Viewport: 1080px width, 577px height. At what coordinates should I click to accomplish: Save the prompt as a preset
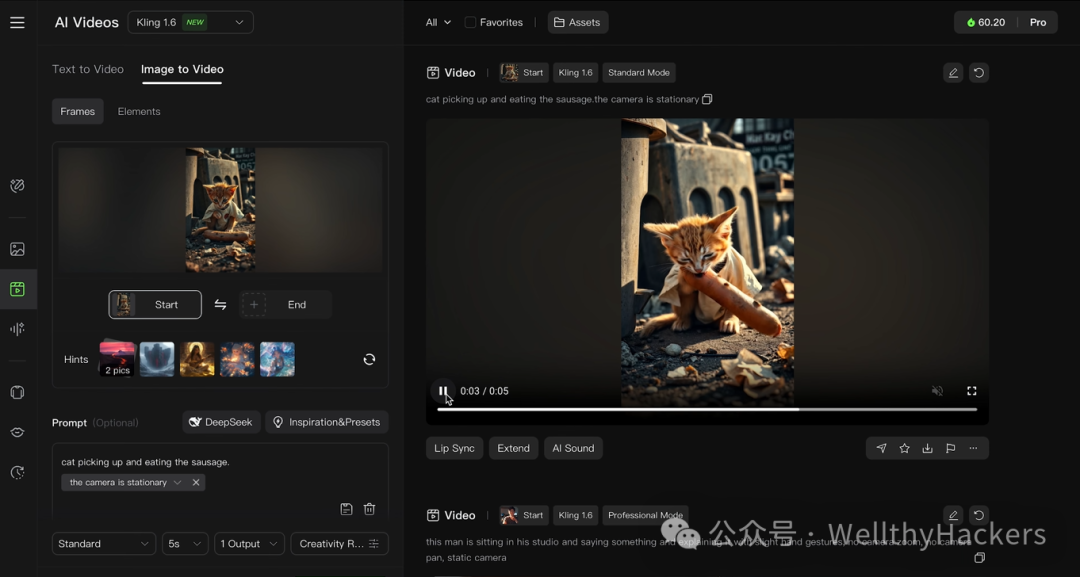[346, 509]
